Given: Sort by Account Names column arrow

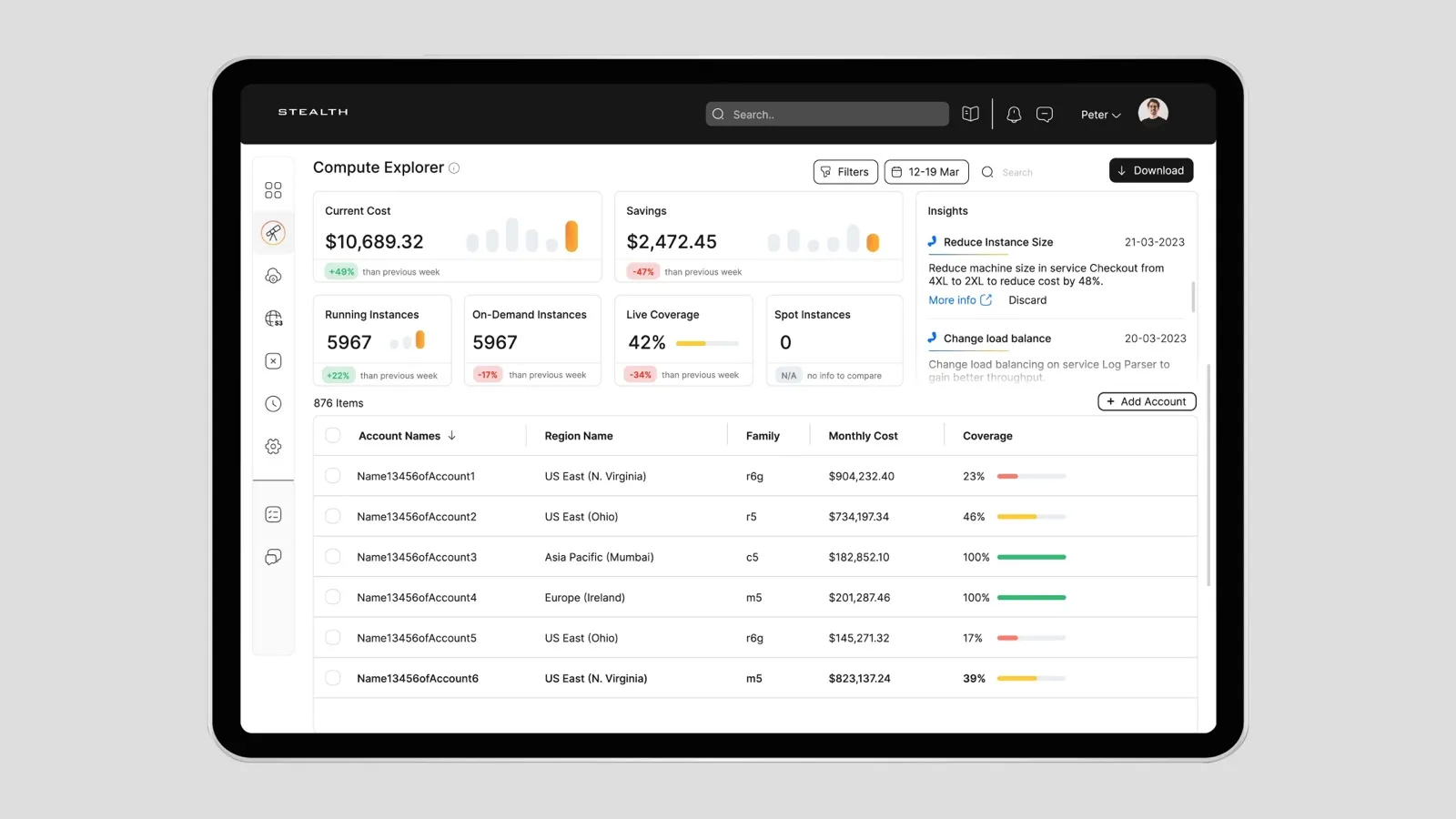Looking at the screenshot, I should coord(451,436).
